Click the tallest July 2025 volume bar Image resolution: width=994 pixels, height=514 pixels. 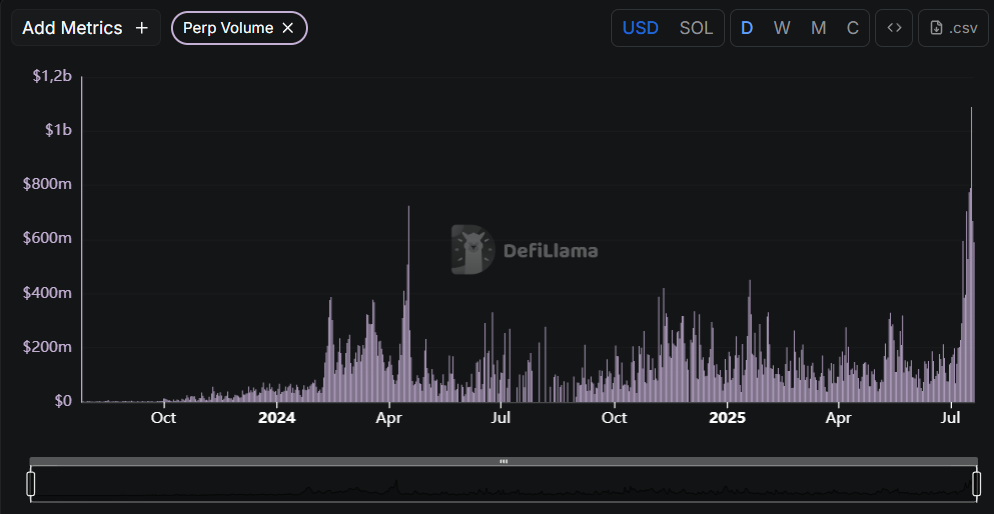click(971, 255)
